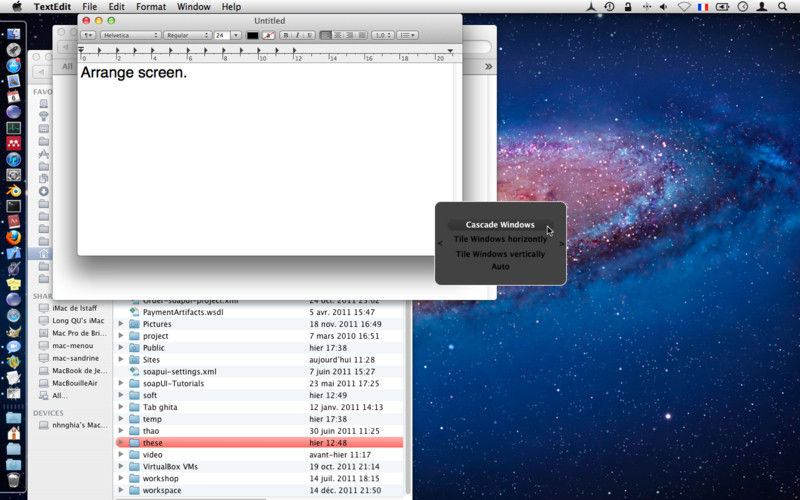Open the Trash in the Dock
The image size is (800, 500).
pyautogui.click(x=13, y=480)
